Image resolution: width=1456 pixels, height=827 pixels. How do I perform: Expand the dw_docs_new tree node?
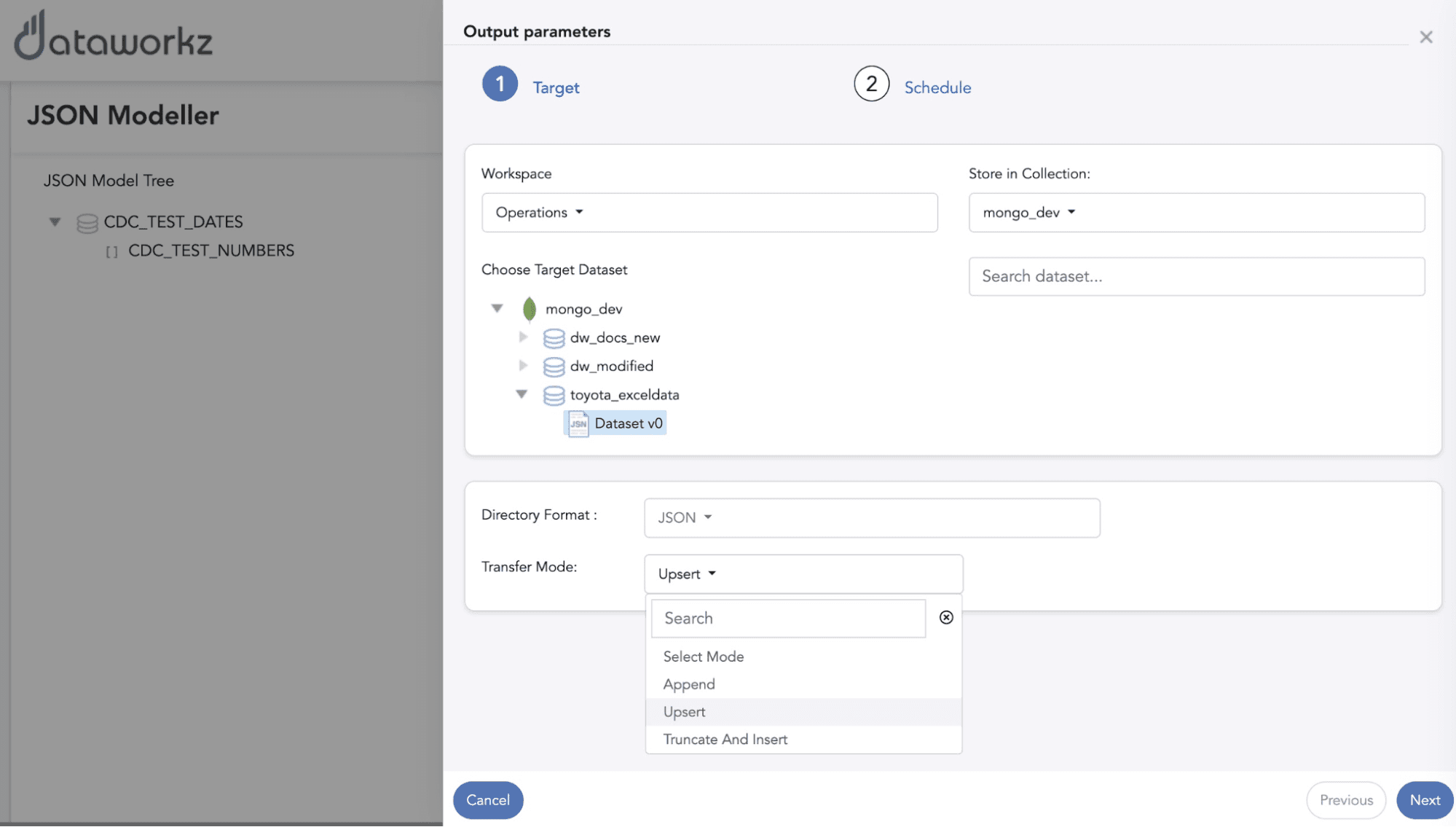coord(523,337)
